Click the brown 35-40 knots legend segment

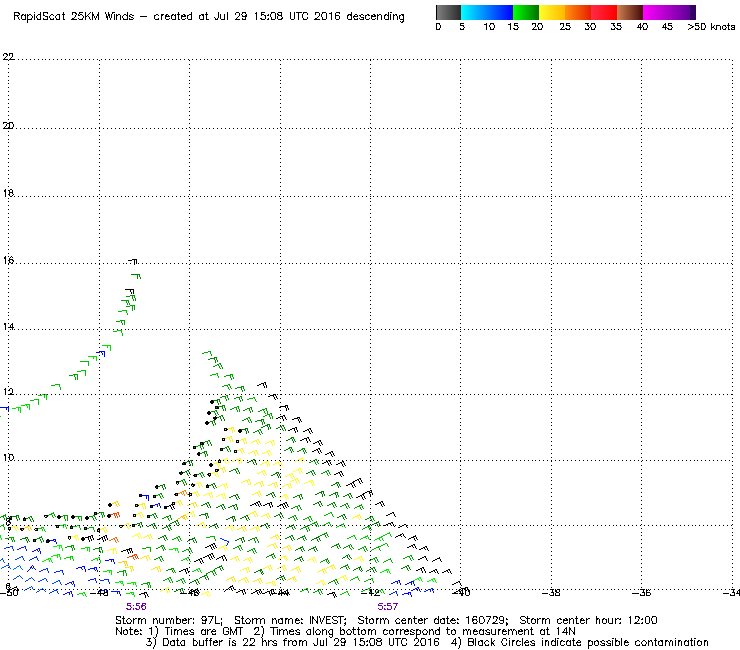(630, 12)
